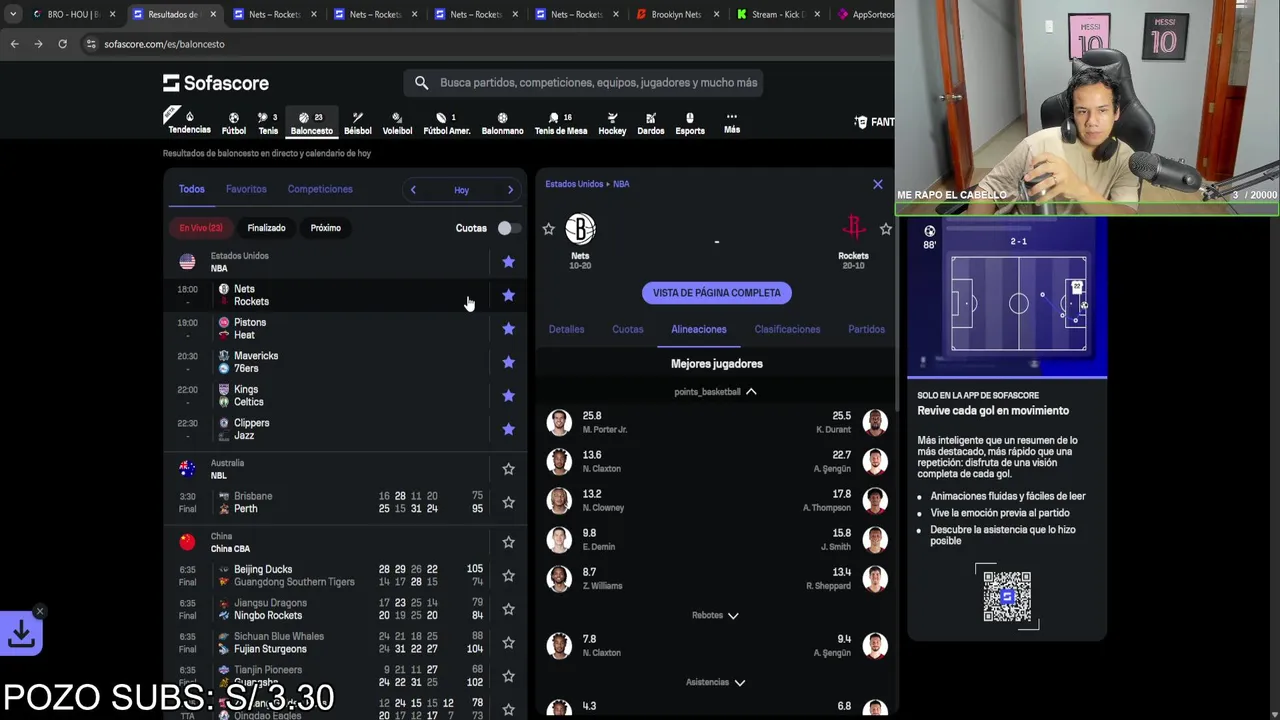Expand the Rebotes section

coord(715,616)
